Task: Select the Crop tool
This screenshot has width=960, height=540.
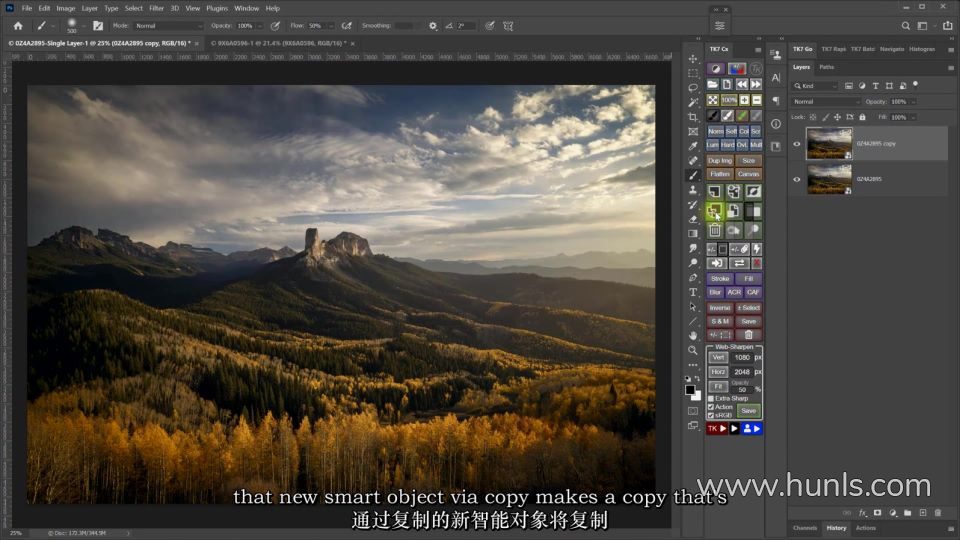Action: (692, 117)
